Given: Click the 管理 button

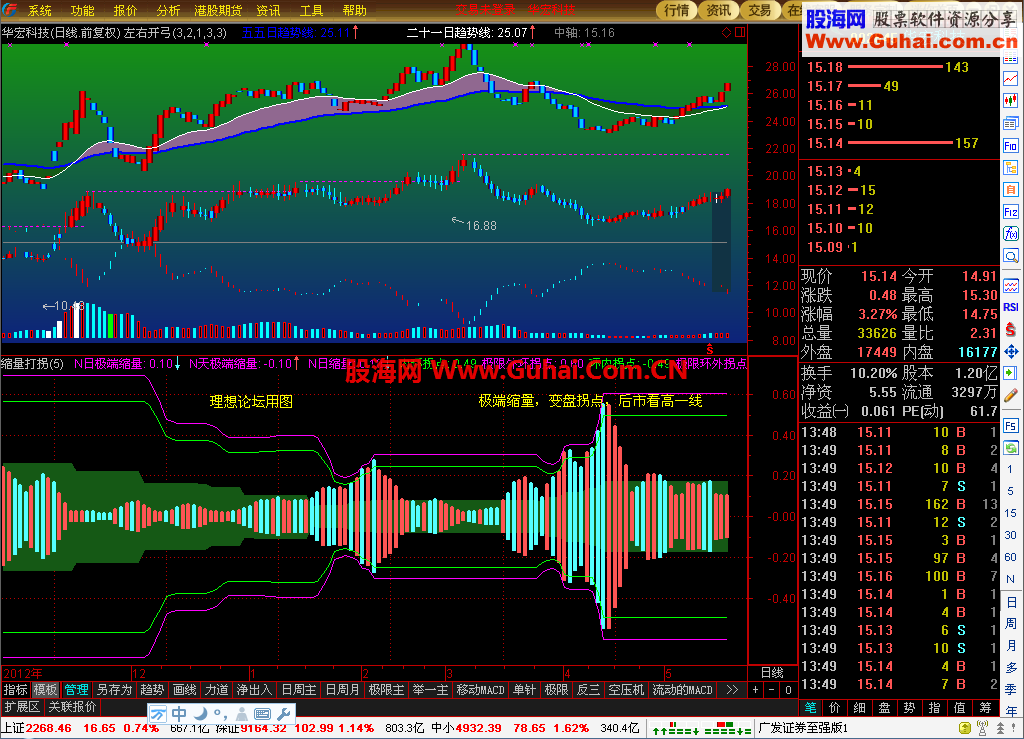Looking at the screenshot, I should 76,690.
